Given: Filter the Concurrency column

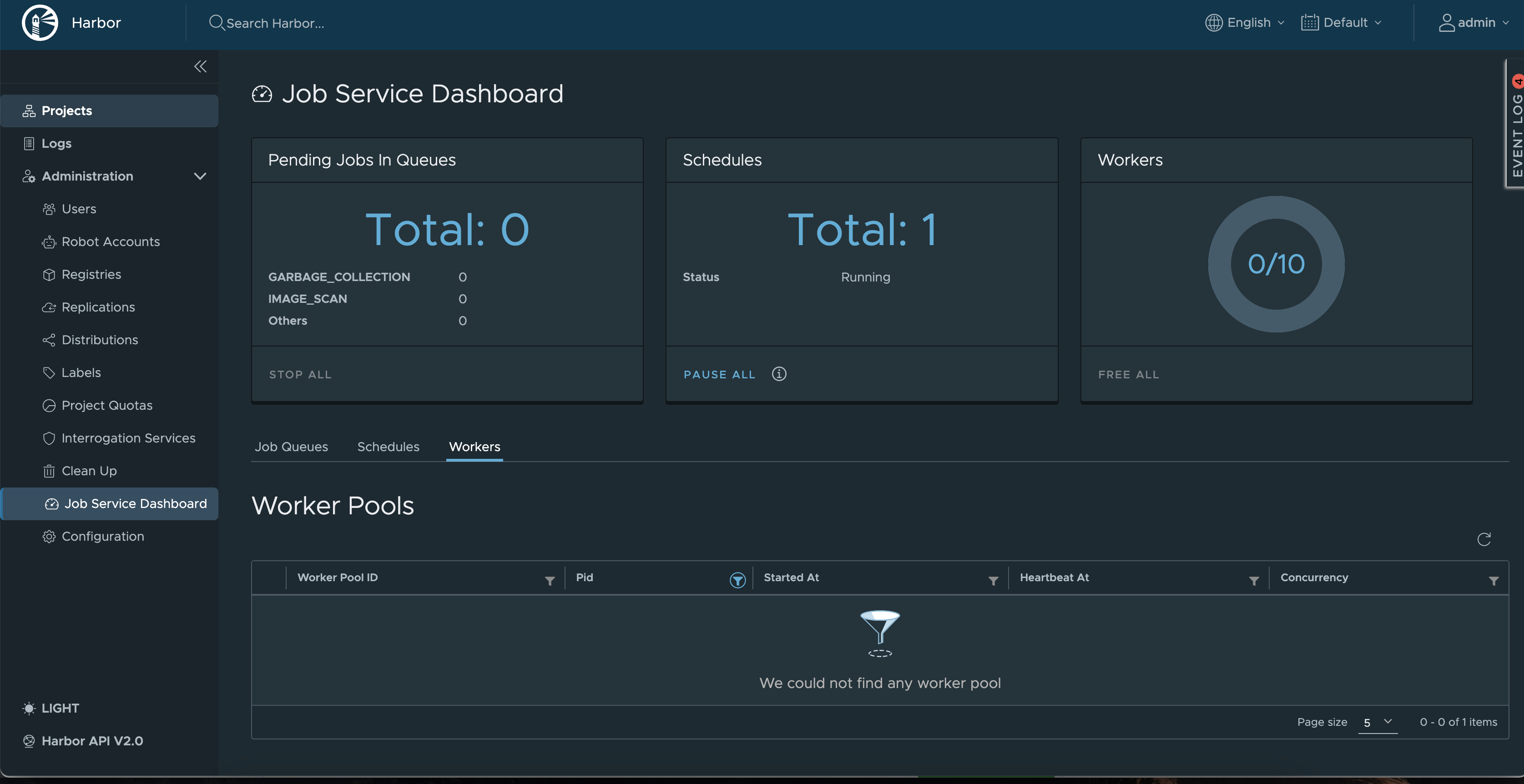Looking at the screenshot, I should pyautogui.click(x=1494, y=581).
